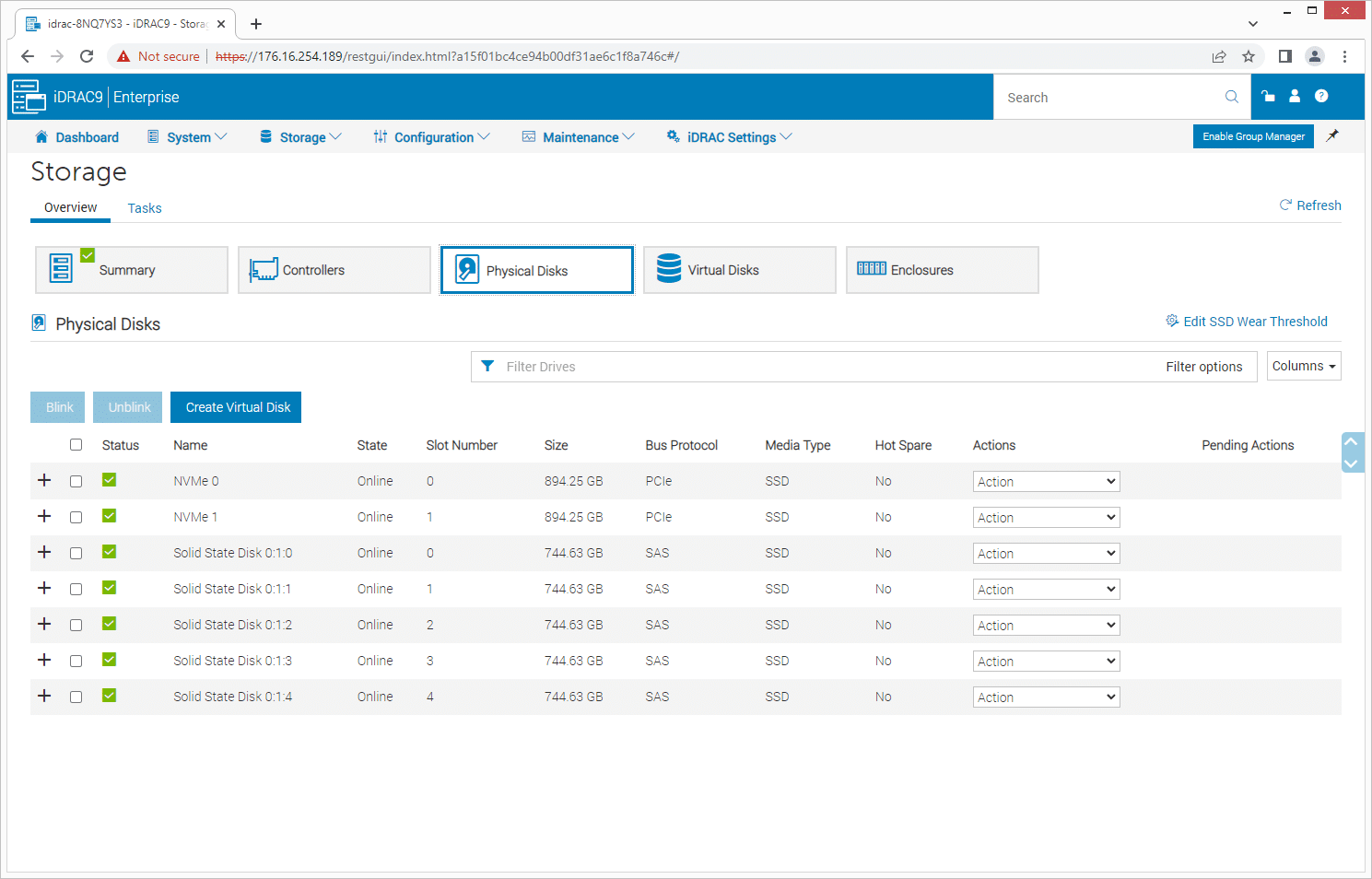This screenshot has height=879, width=1372.
Task: Click the pin icon near Enable Group Manager
Action: 1332,135
